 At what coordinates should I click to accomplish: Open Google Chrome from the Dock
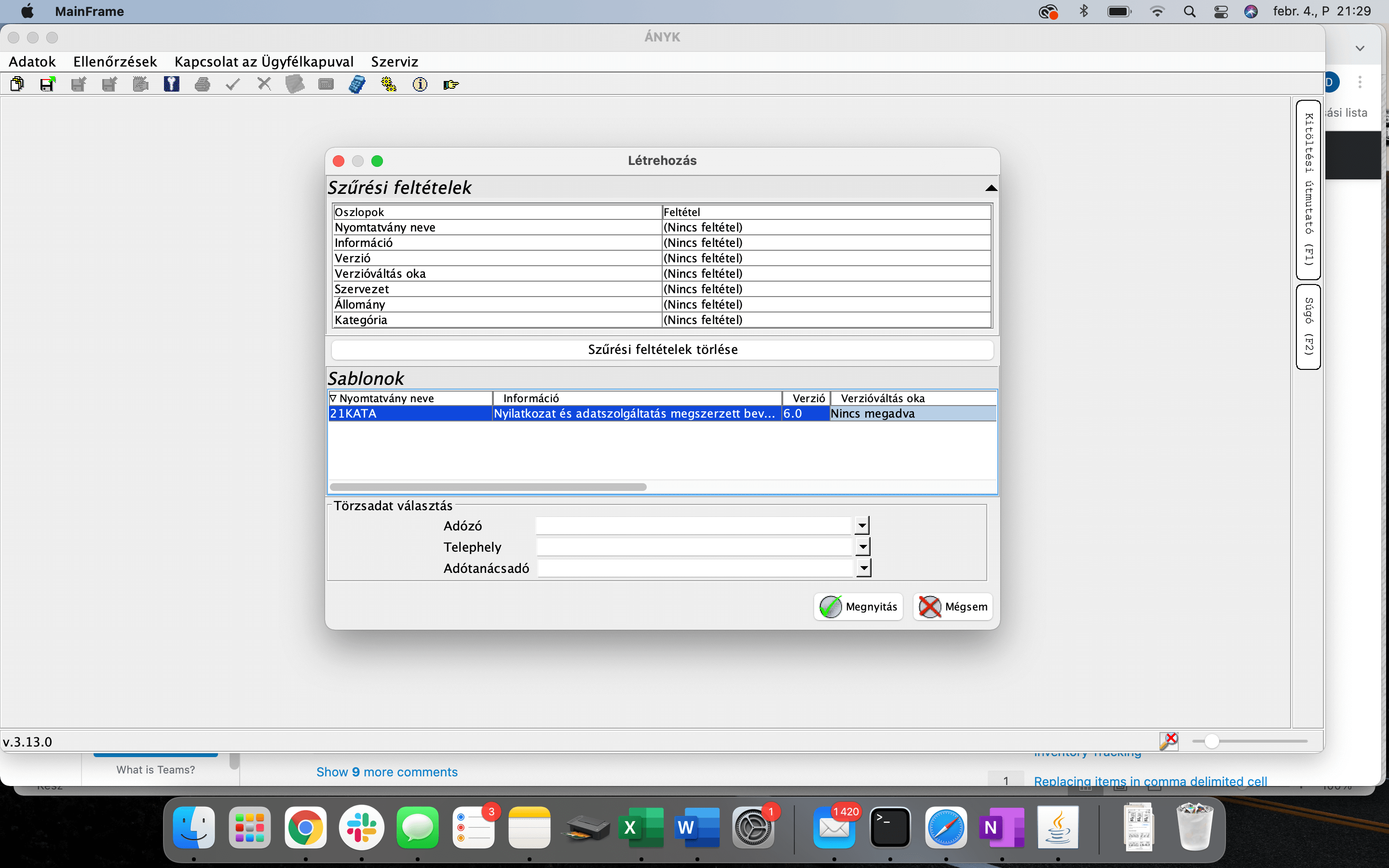305,827
